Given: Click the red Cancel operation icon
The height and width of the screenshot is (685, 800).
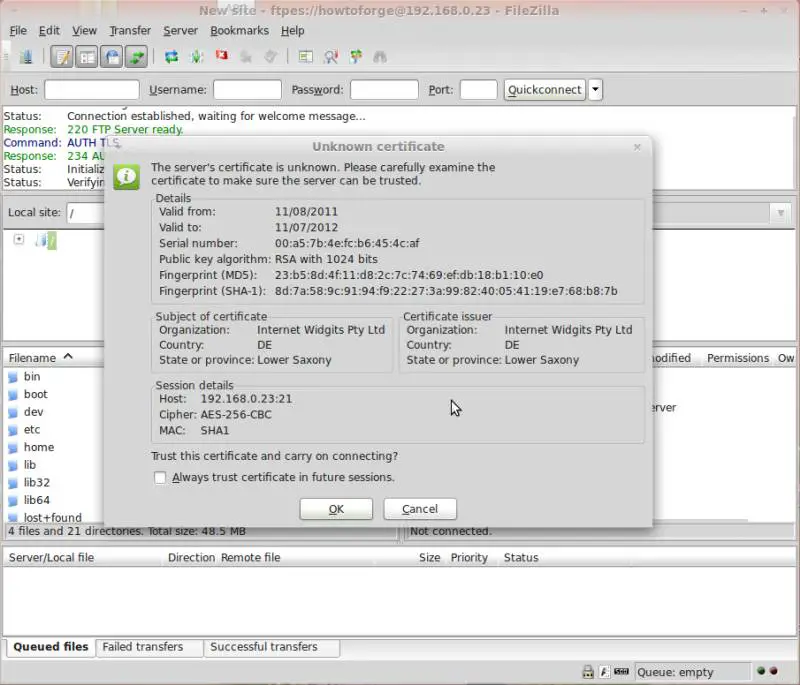Looking at the screenshot, I should (x=221, y=55).
